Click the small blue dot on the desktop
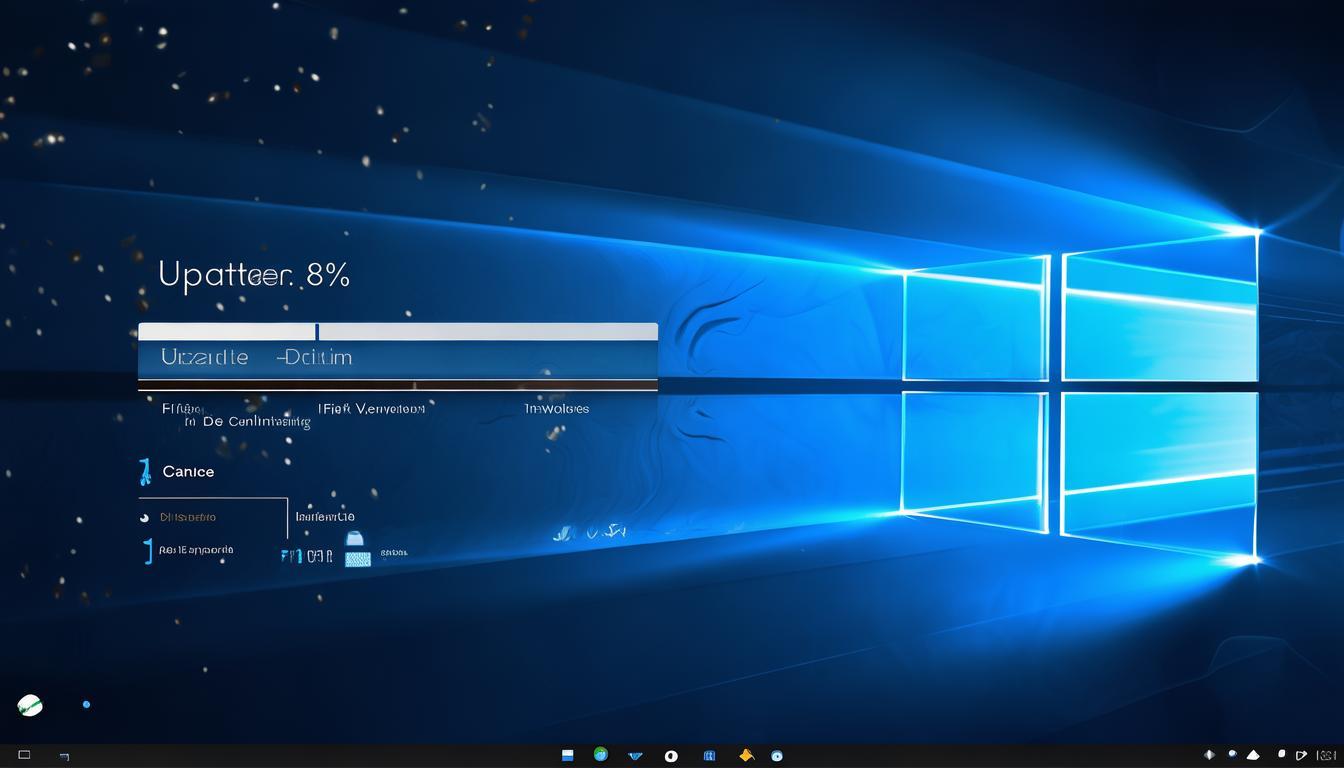The width and height of the screenshot is (1344, 768). click(x=86, y=704)
